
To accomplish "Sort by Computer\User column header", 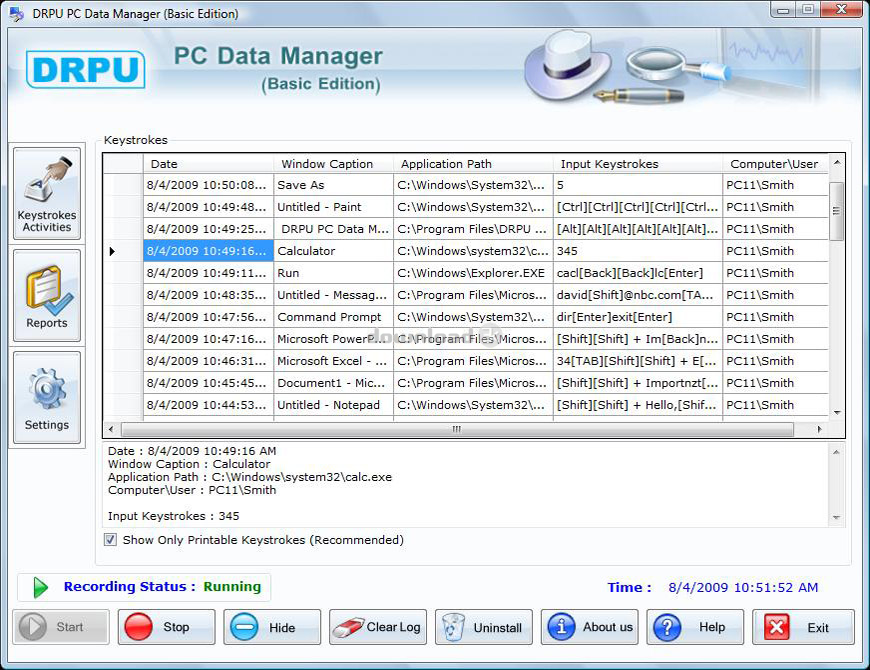I will point(776,164).
